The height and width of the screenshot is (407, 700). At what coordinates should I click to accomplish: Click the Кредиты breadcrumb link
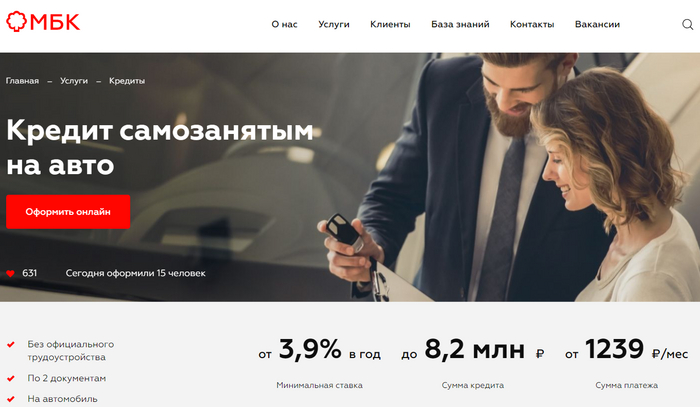(x=127, y=81)
